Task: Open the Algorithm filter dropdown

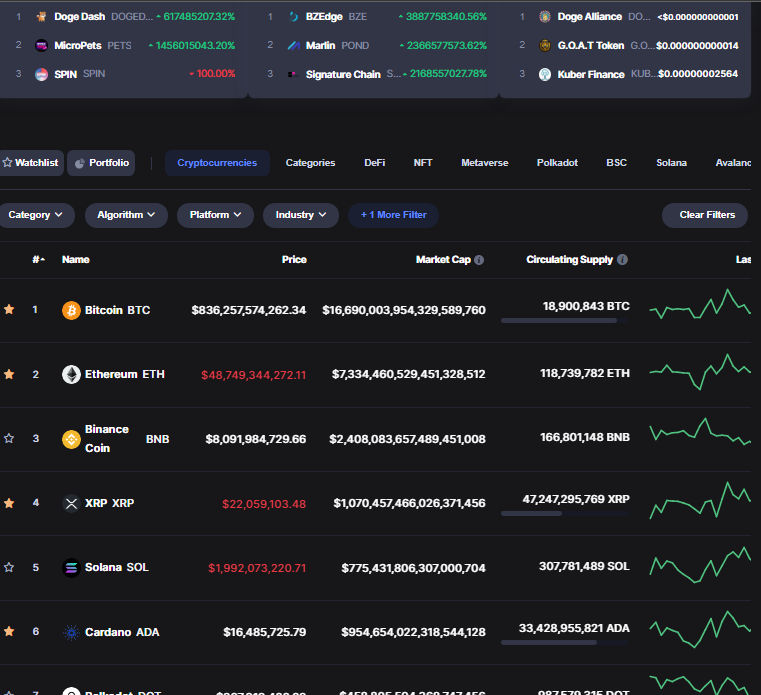Action: (x=126, y=215)
